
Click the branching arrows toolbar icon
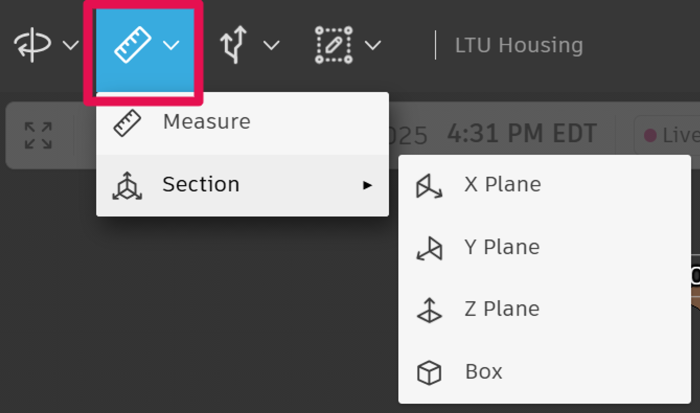(x=232, y=45)
